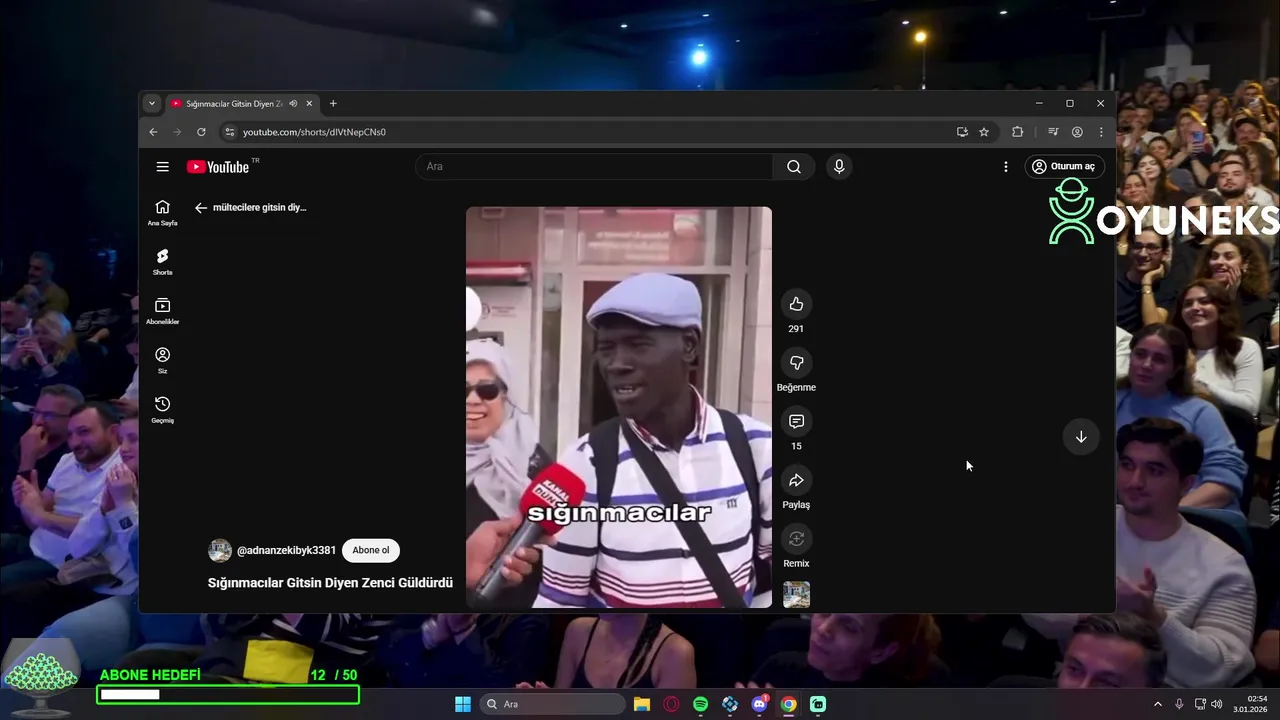
Task: Open channel @adnanzekibyk3381
Action: pyautogui.click(x=286, y=551)
